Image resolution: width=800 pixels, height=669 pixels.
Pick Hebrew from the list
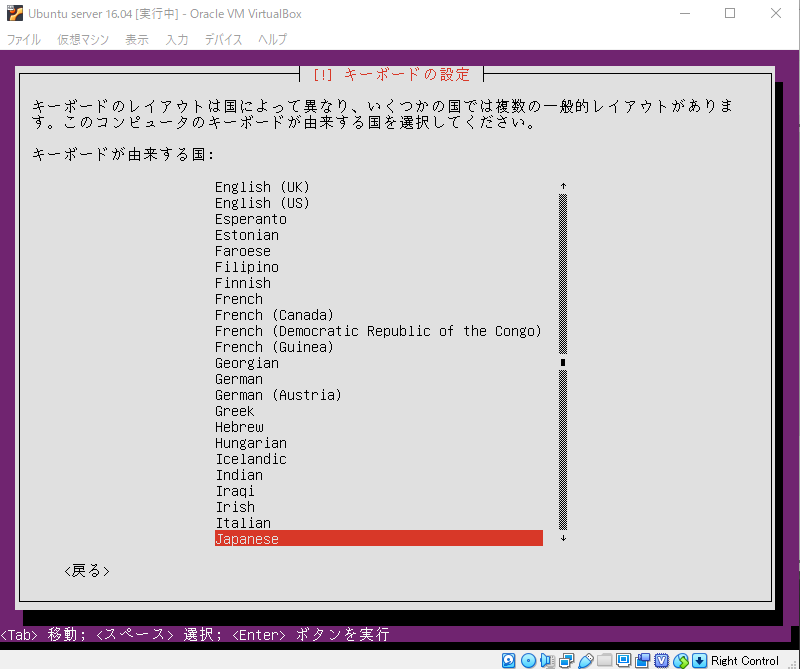click(379, 427)
